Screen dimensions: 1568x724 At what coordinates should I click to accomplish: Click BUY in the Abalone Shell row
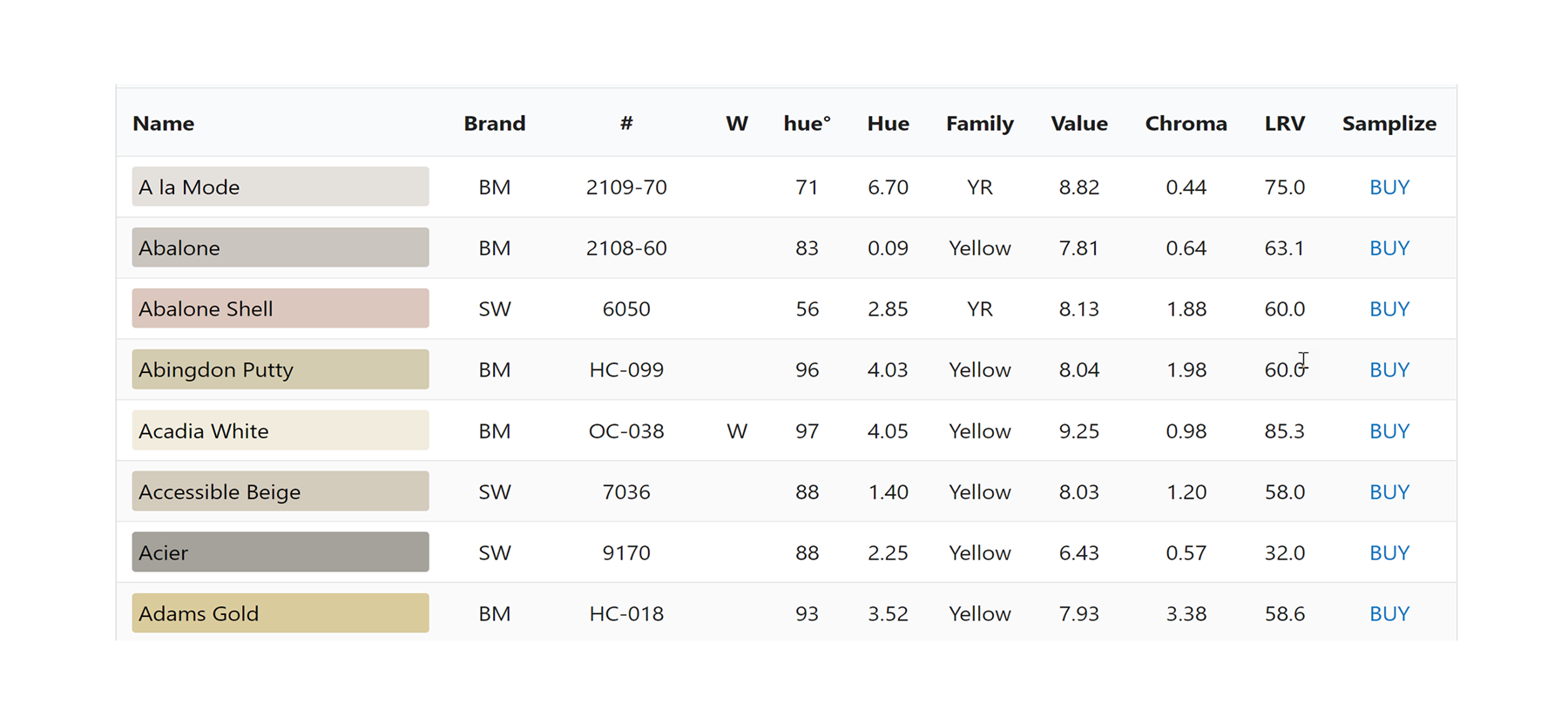(x=1389, y=309)
